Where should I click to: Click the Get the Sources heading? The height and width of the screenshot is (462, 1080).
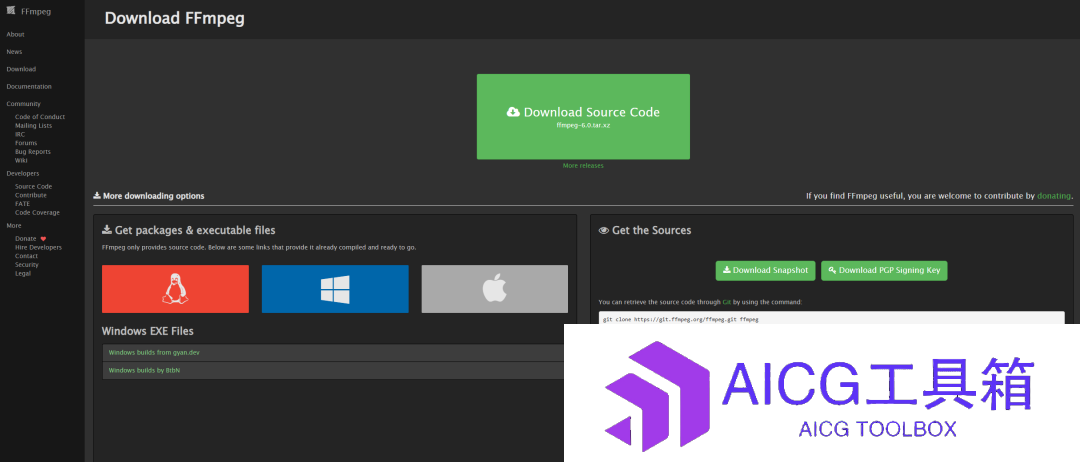click(645, 231)
